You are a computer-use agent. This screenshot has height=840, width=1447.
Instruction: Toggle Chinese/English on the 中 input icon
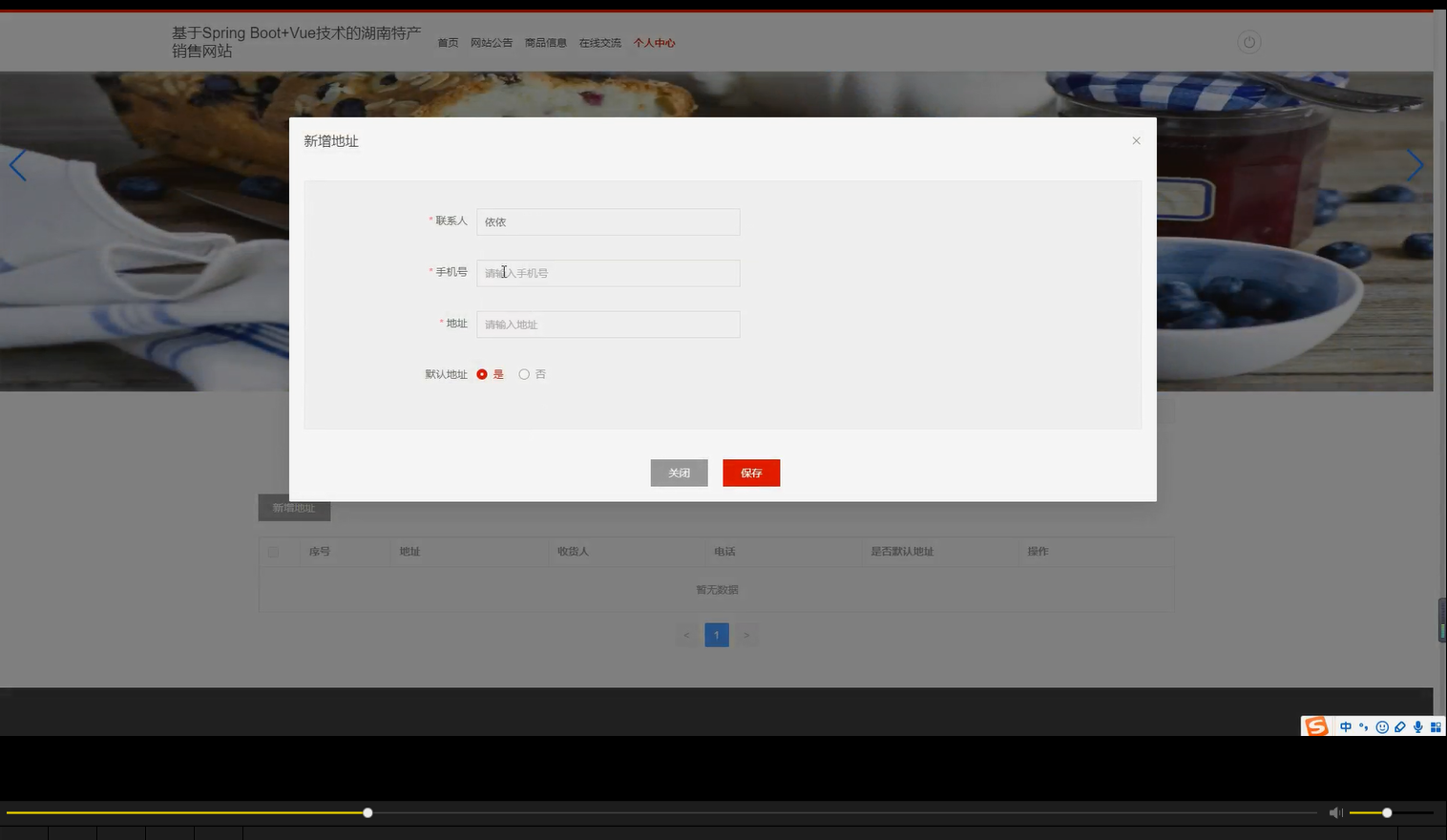[x=1346, y=726]
